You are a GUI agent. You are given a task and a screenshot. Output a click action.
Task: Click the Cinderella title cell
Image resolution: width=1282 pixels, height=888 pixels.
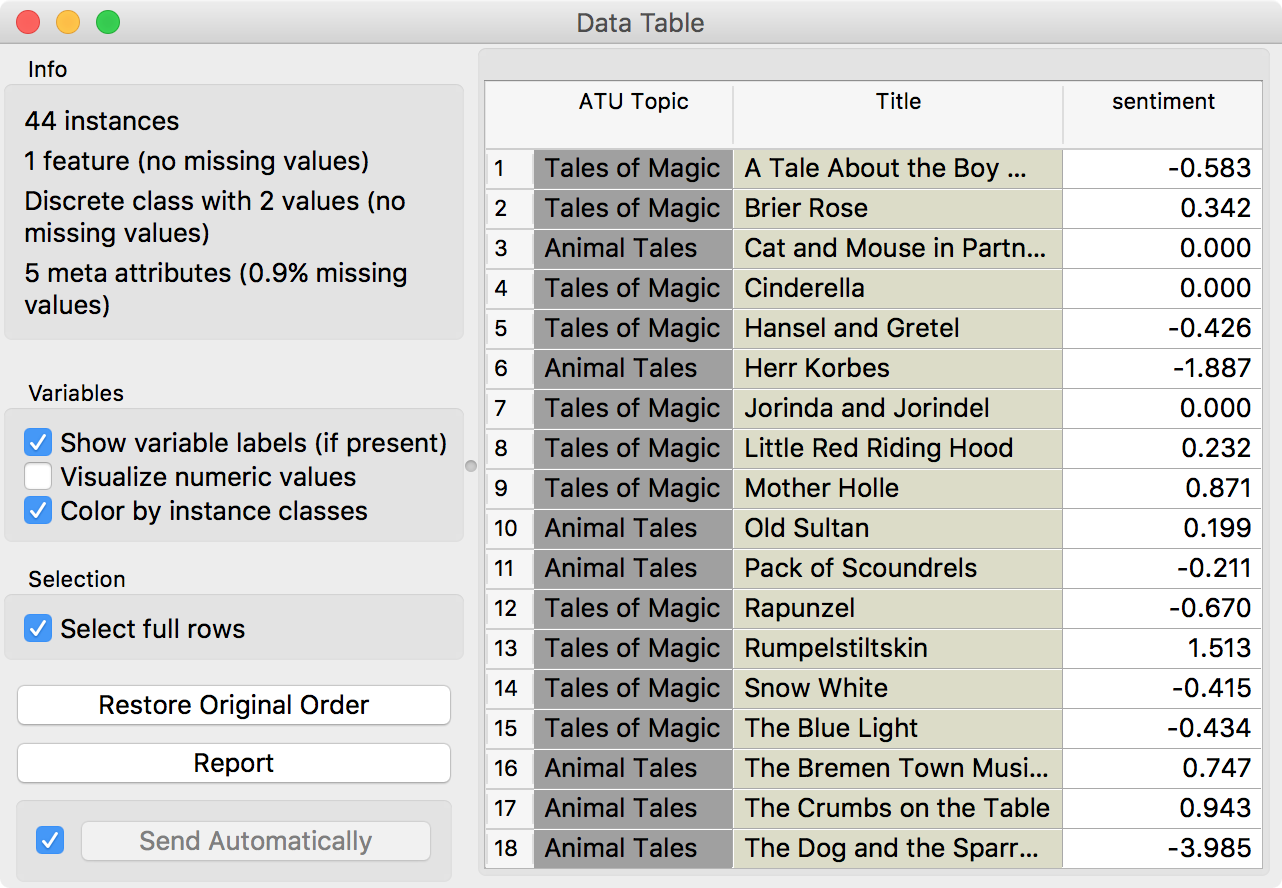click(897, 288)
